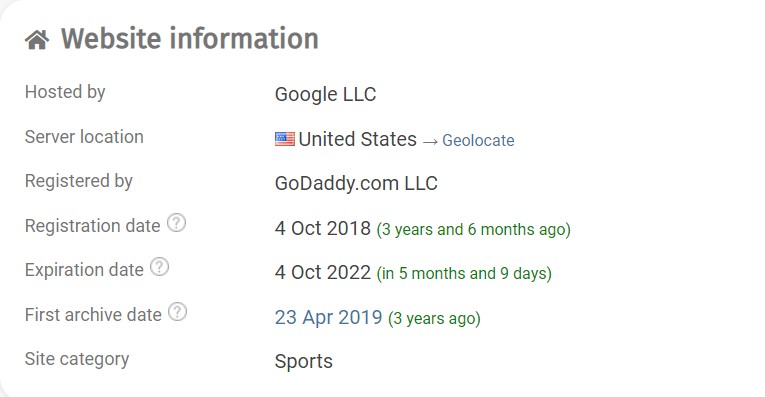Click the Website information heading

tap(190, 39)
